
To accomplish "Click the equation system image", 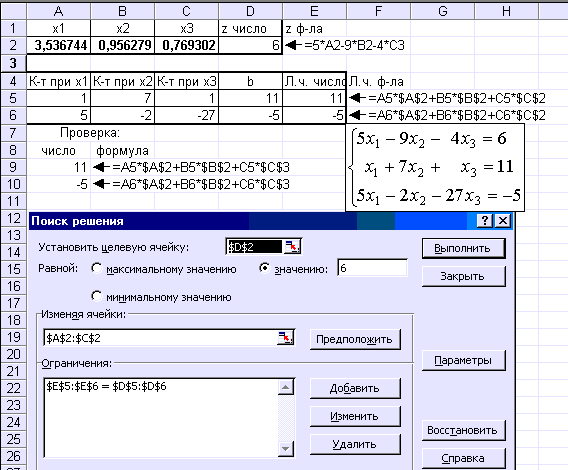I will 435,167.
